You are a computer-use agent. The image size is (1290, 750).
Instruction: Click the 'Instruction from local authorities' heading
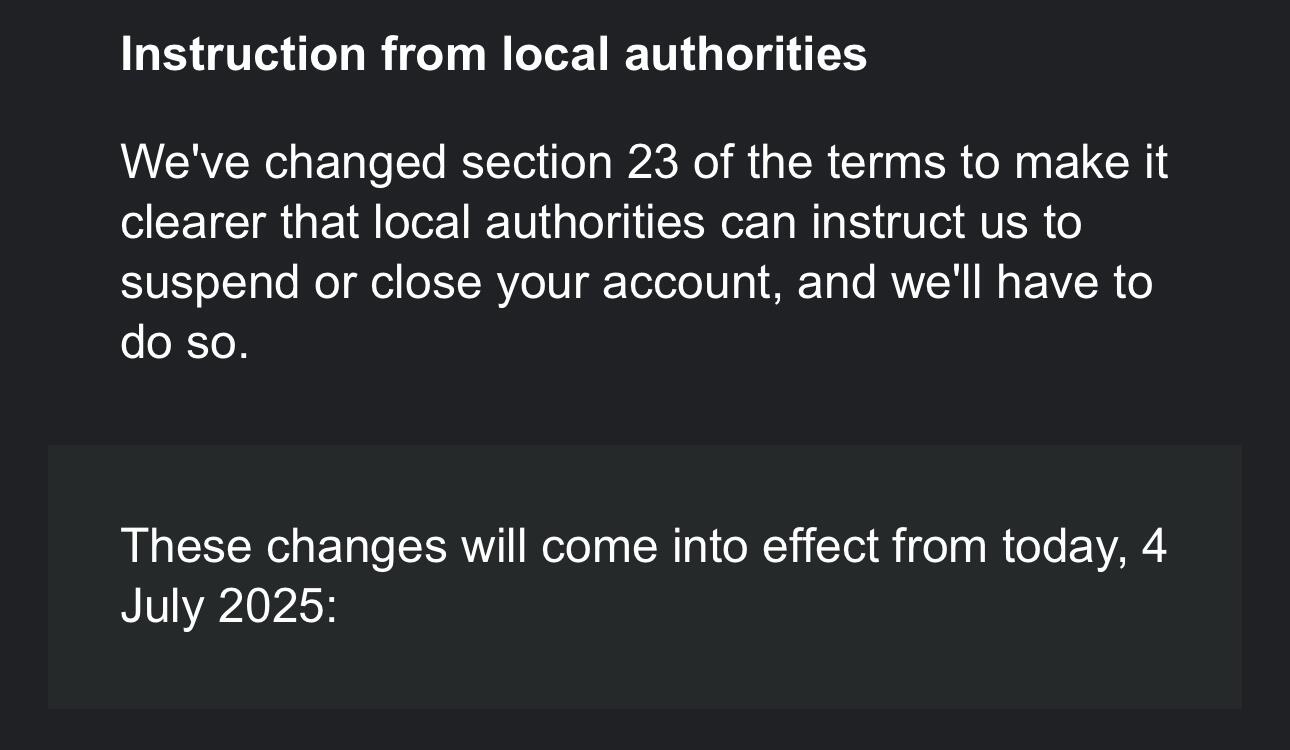pos(494,54)
